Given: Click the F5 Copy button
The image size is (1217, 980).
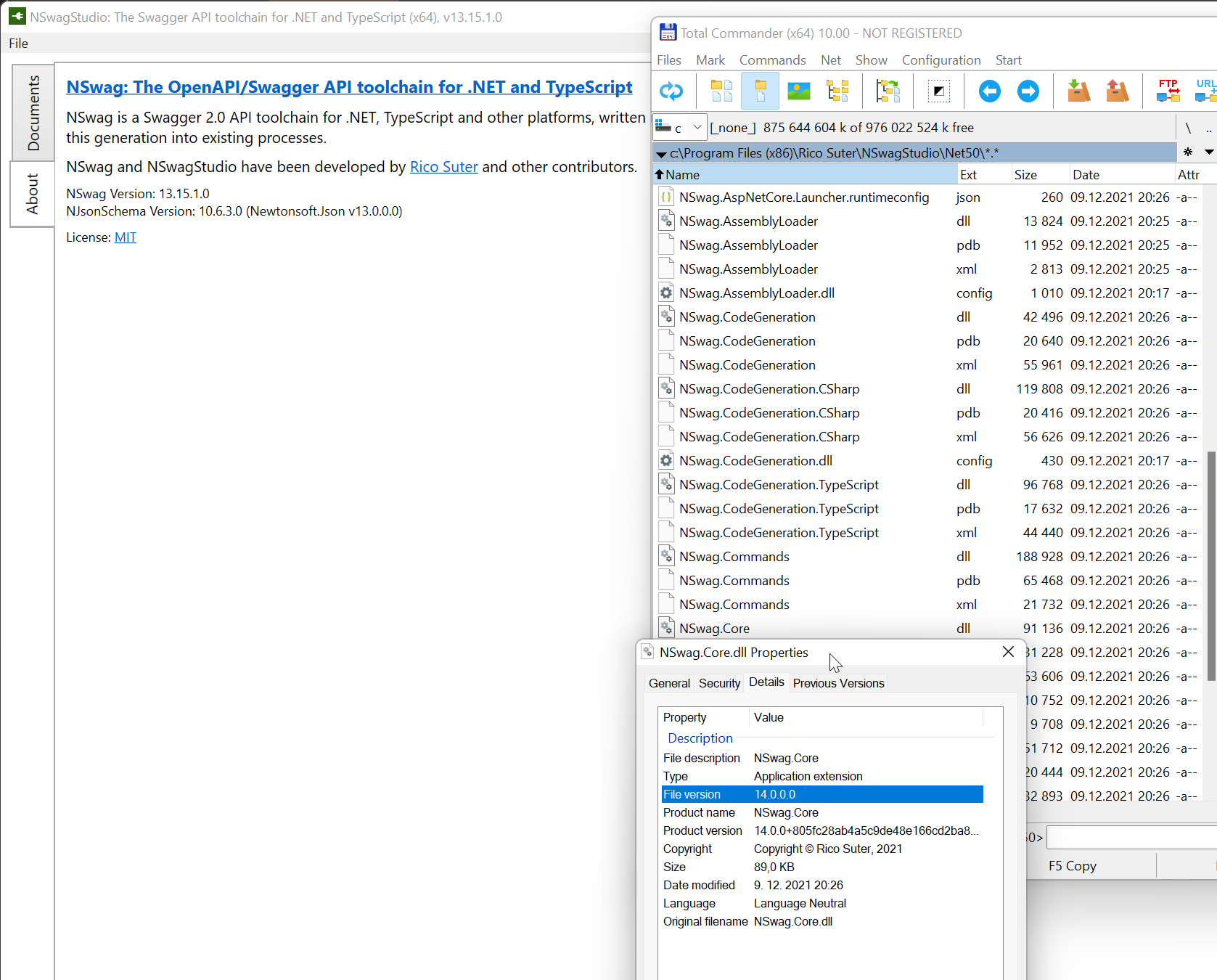Looking at the screenshot, I should 1072,865.
